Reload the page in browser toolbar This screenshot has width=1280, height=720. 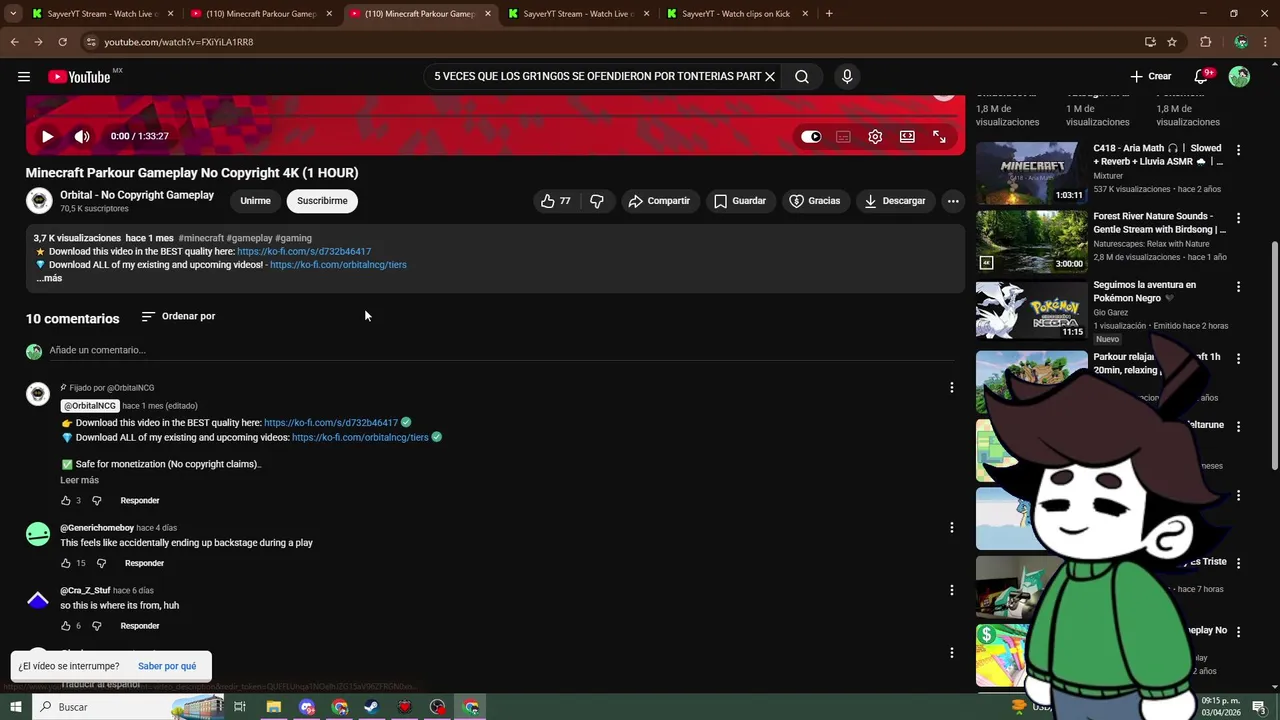click(62, 42)
